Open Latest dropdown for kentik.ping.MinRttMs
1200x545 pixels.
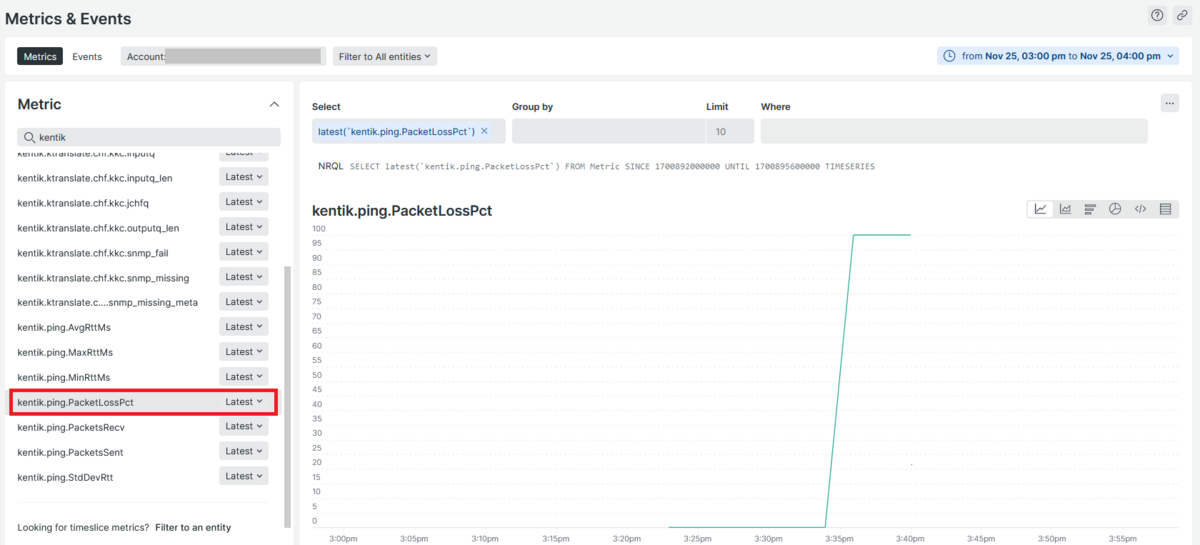tap(244, 377)
